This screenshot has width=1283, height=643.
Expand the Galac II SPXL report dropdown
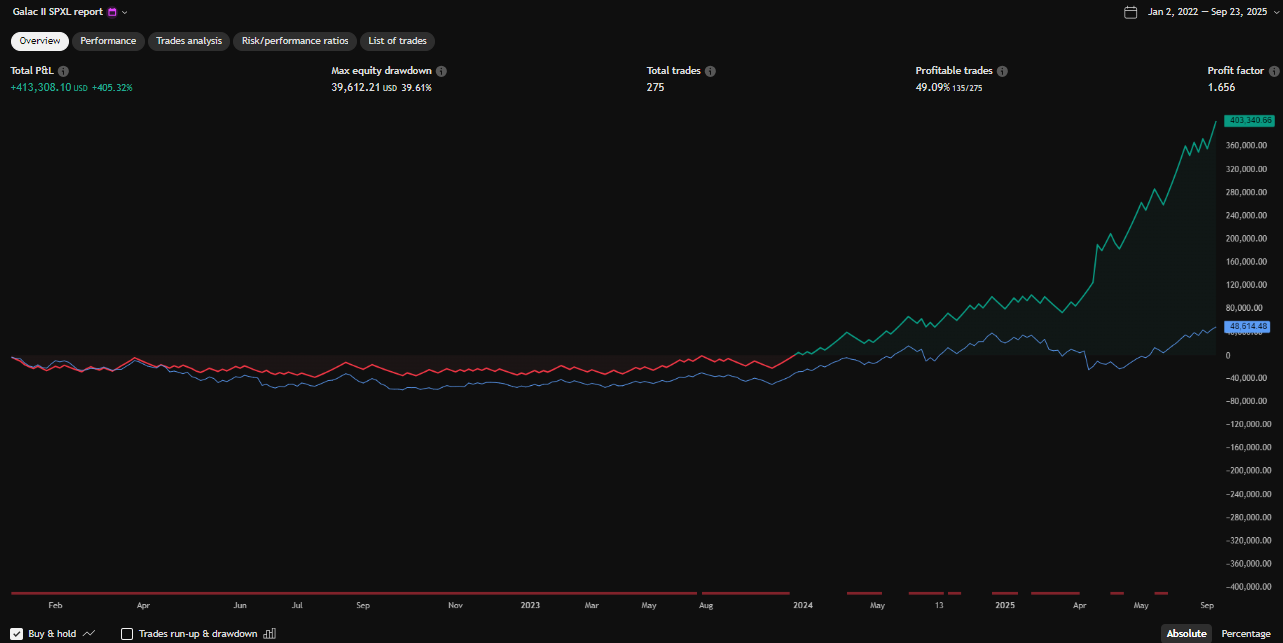coord(125,12)
